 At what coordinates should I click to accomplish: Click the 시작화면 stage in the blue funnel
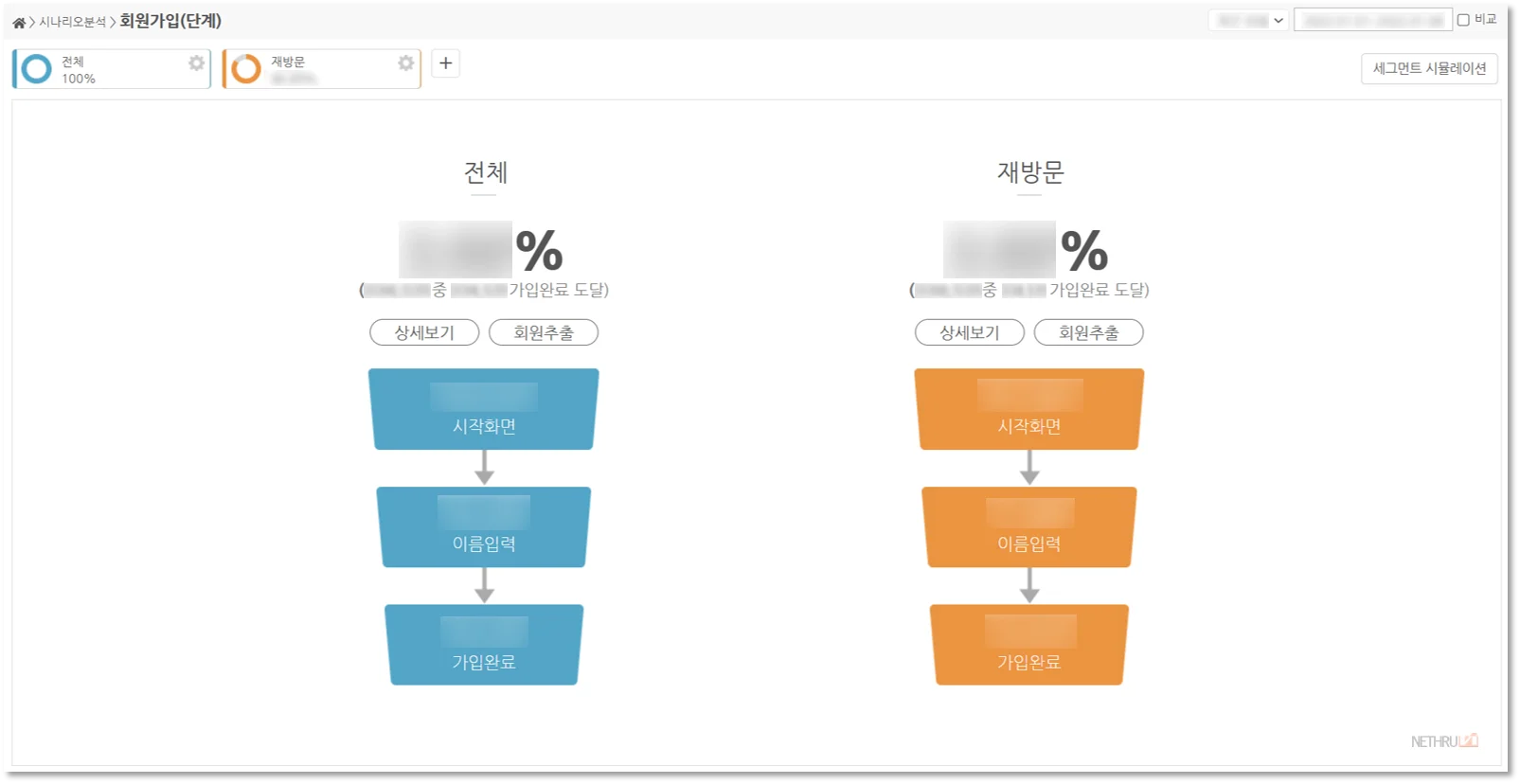point(483,409)
